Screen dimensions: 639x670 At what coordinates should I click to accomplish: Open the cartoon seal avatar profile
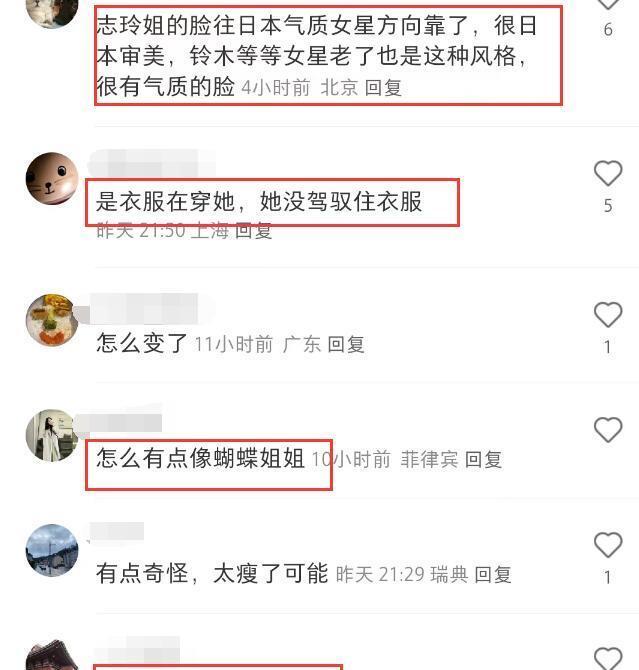tap(52, 179)
